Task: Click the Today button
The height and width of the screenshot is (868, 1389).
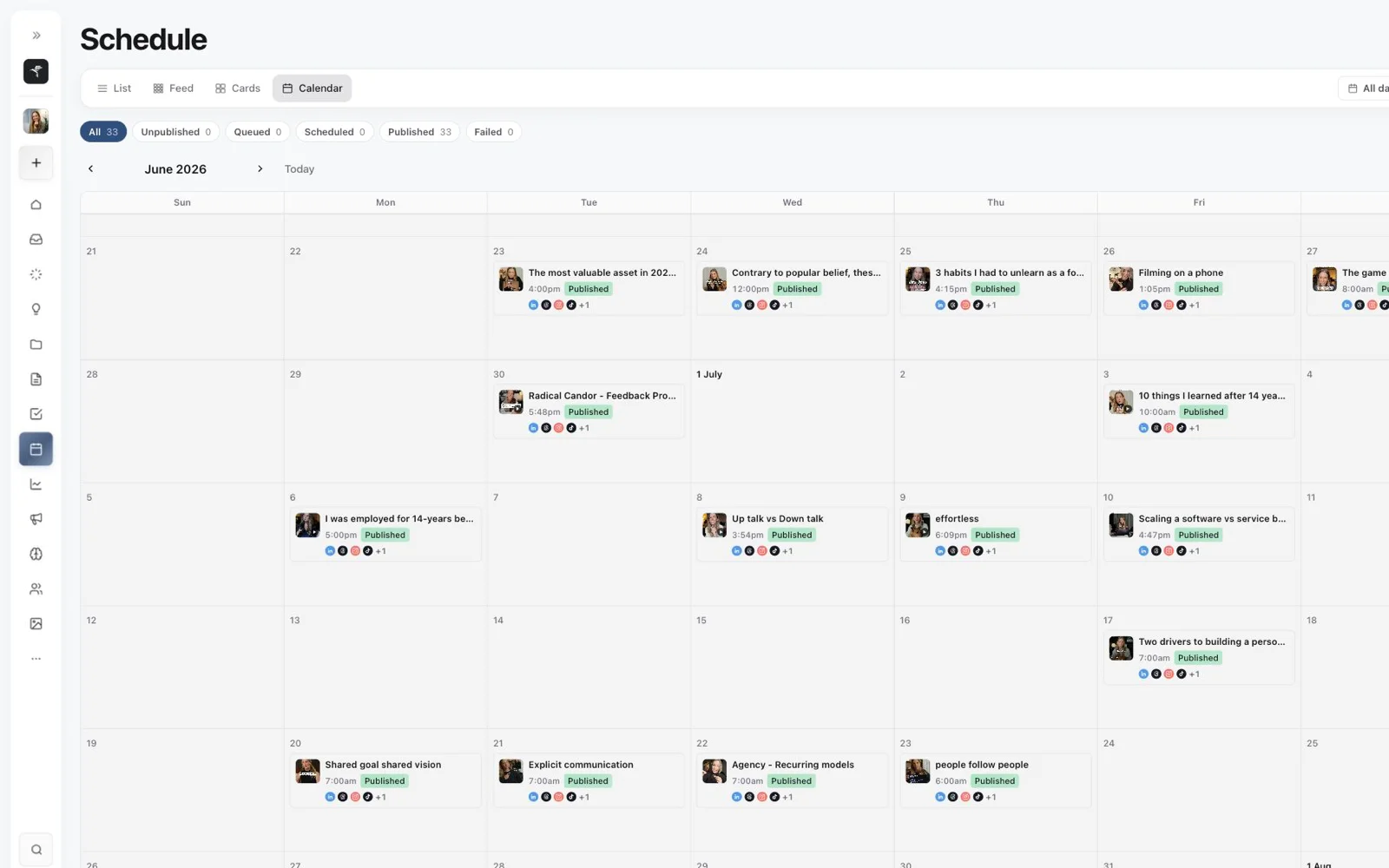Action: click(x=300, y=169)
